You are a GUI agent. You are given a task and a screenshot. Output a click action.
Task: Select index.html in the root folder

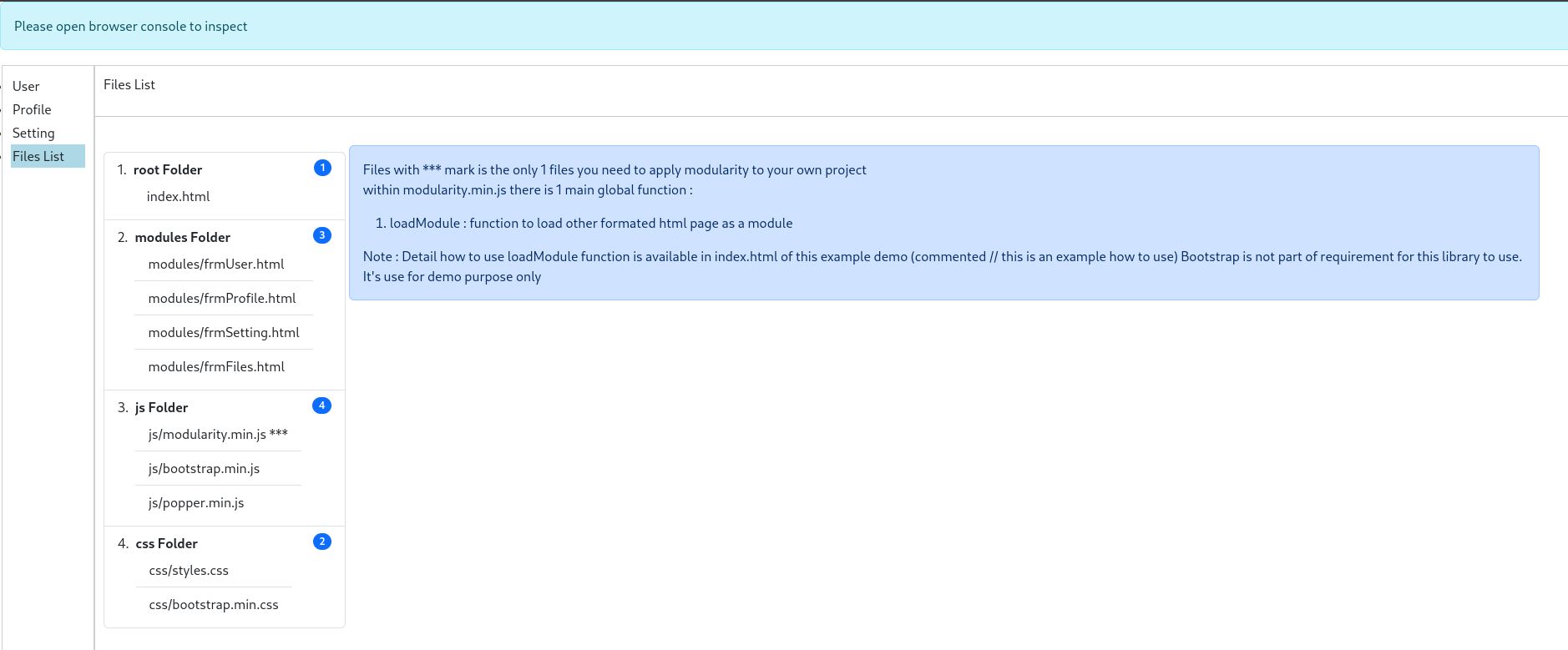click(178, 196)
